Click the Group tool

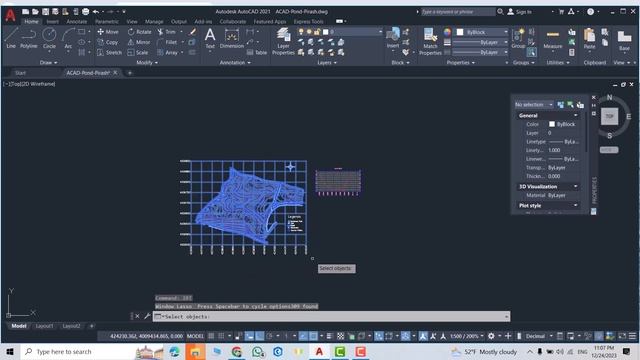pyautogui.click(x=518, y=38)
